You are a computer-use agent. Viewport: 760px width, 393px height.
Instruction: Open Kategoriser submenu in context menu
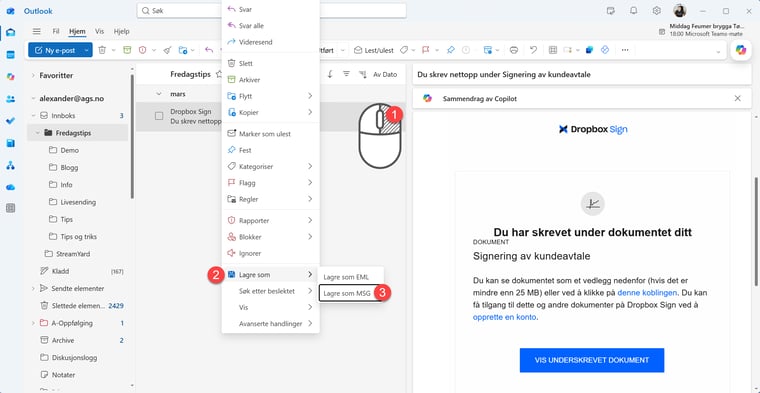click(x=270, y=166)
